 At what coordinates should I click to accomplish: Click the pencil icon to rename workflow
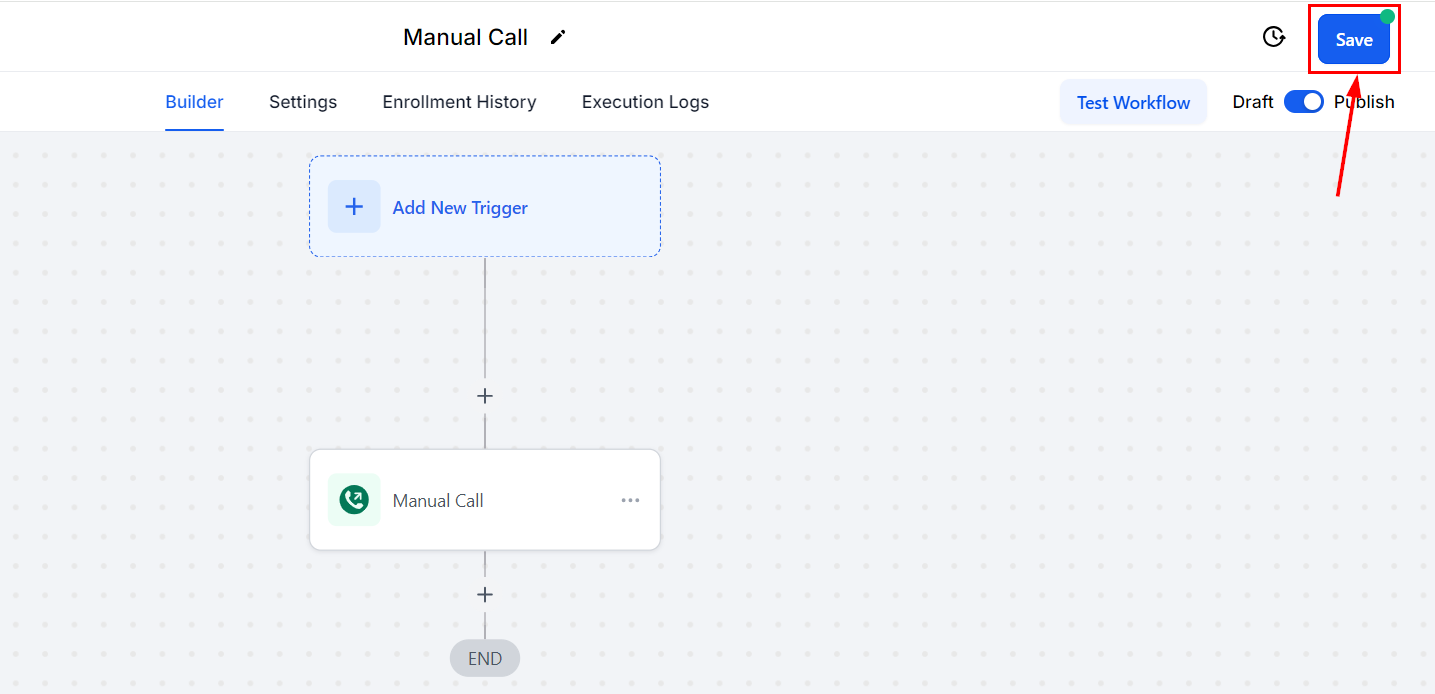(x=558, y=37)
